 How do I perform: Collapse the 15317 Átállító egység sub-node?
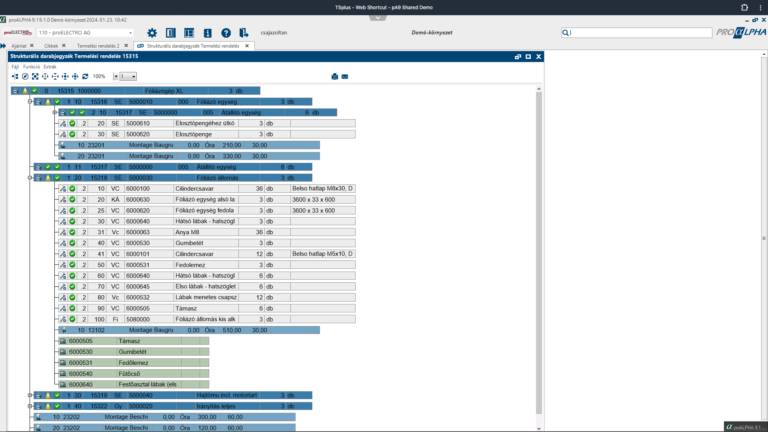pos(54,113)
